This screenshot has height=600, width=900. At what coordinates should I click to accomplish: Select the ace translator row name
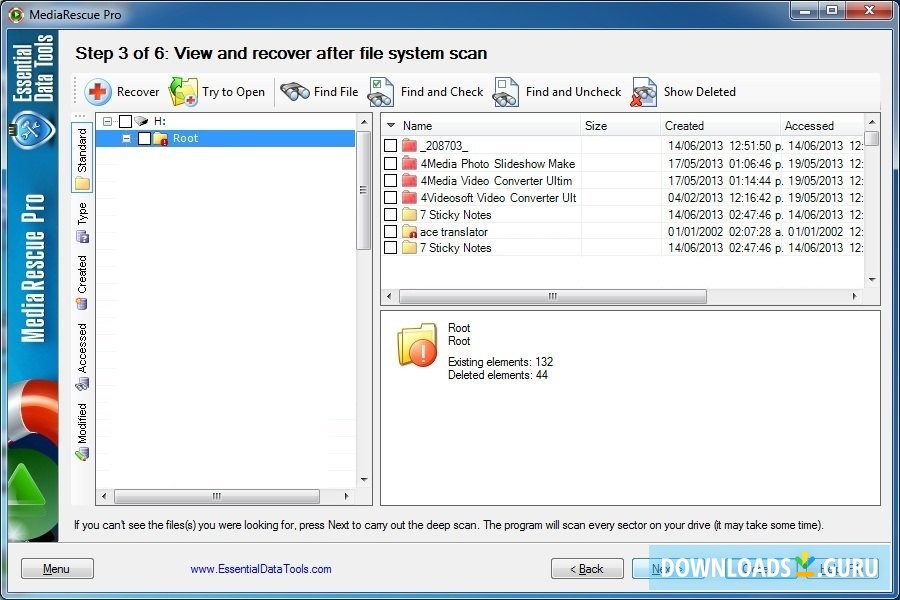pyautogui.click(x=453, y=232)
